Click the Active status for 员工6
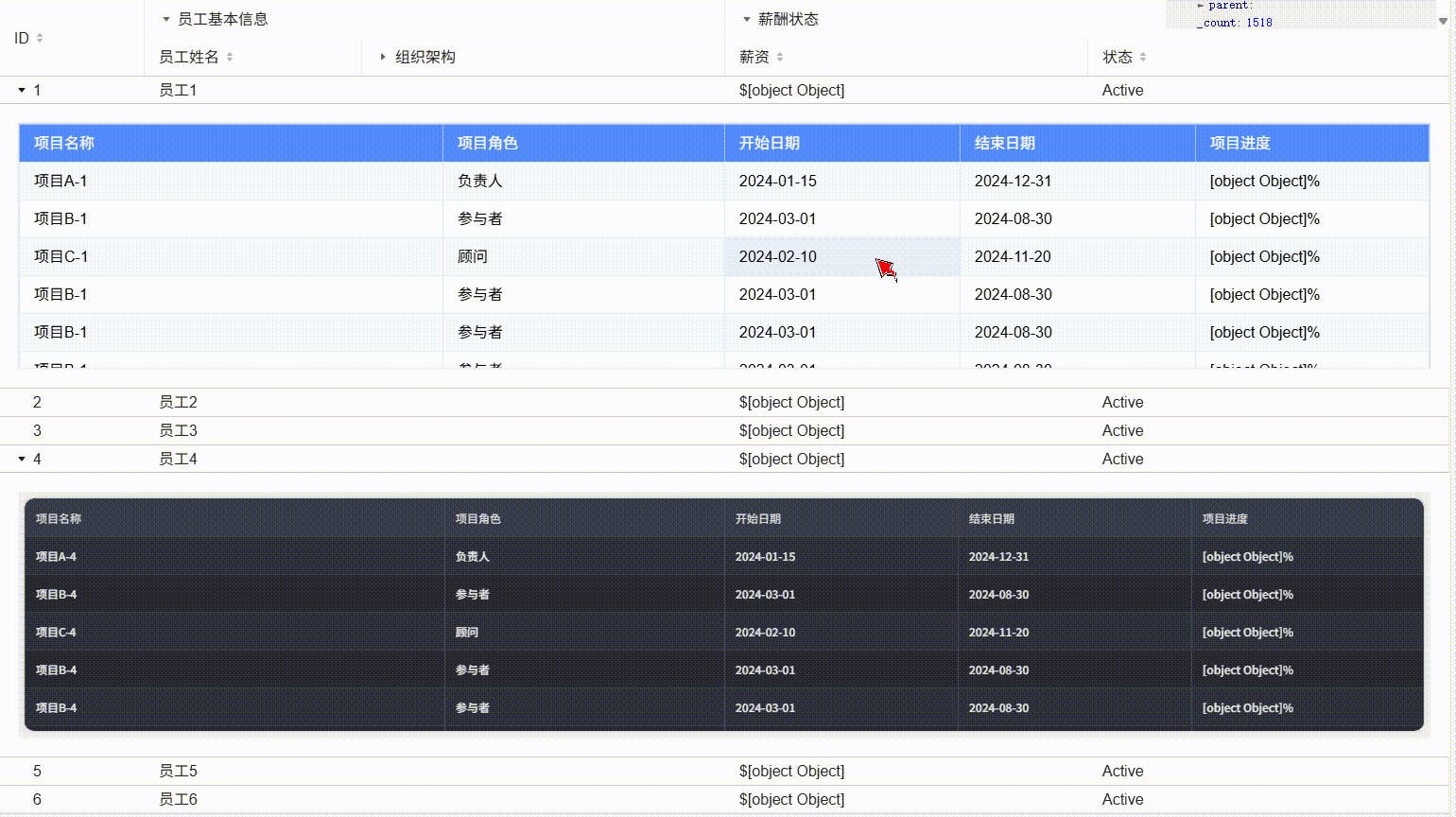 (x=1268, y=799)
